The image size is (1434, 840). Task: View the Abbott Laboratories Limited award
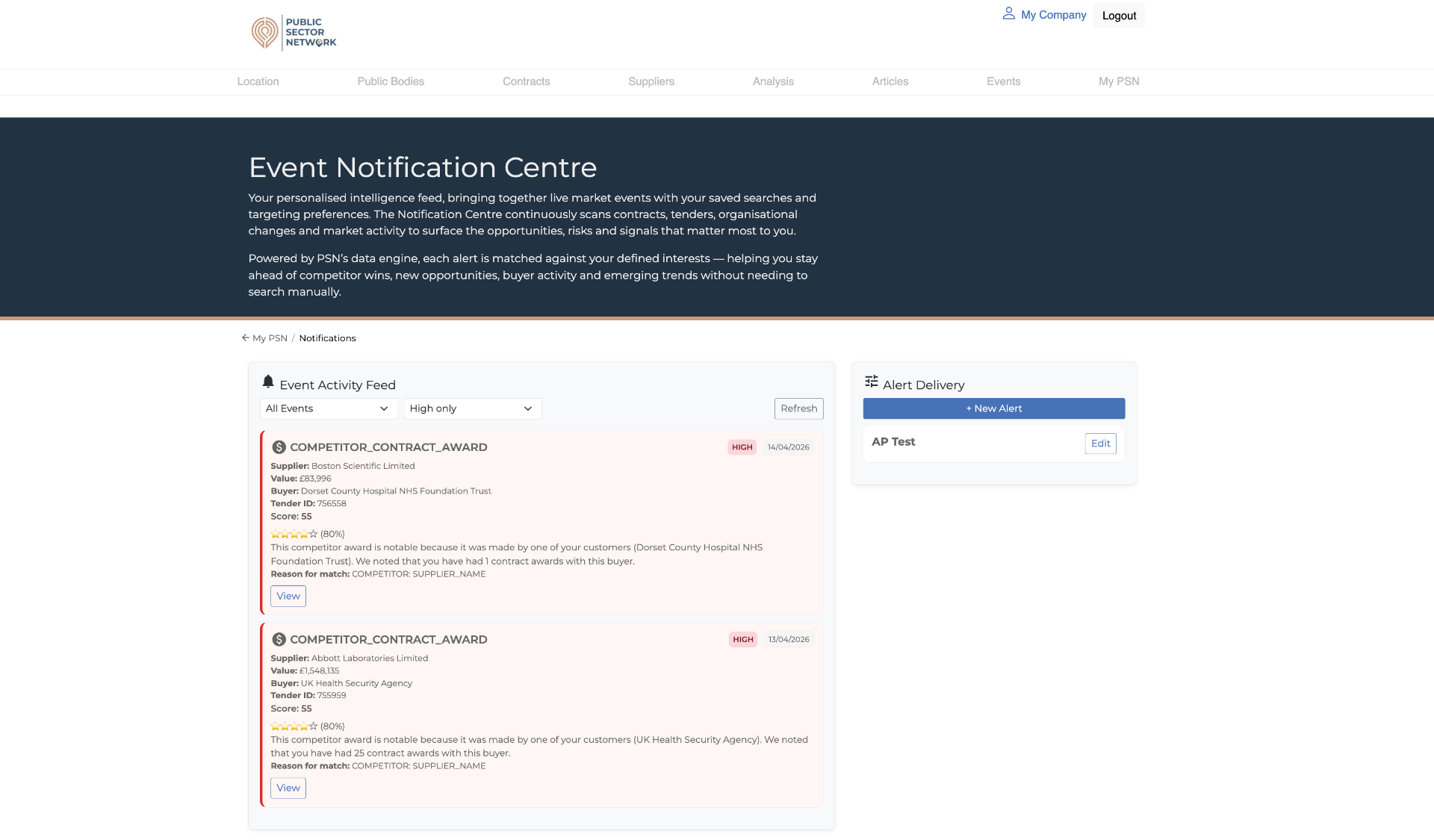[288, 788]
